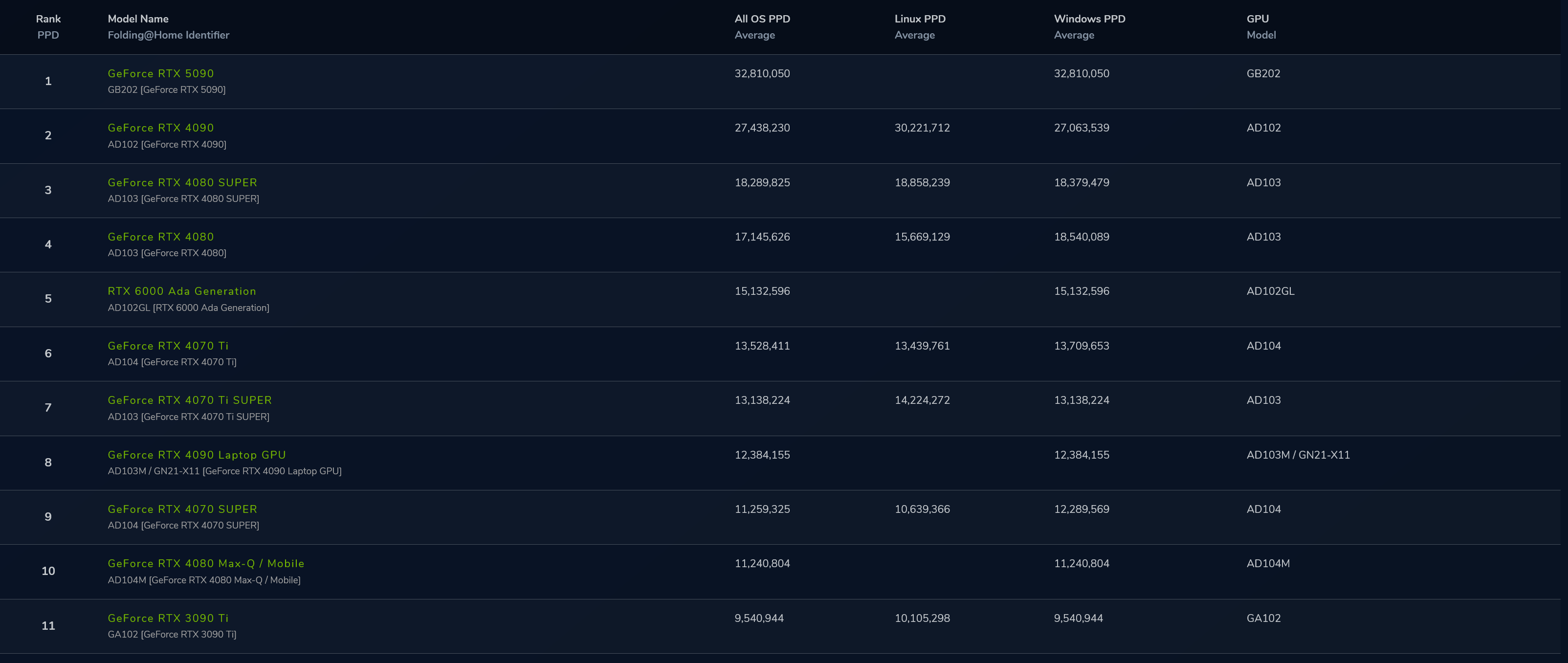Click the 30,221,712 Linux PPD value
The width and height of the screenshot is (1568, 663).
pos(922,128)
